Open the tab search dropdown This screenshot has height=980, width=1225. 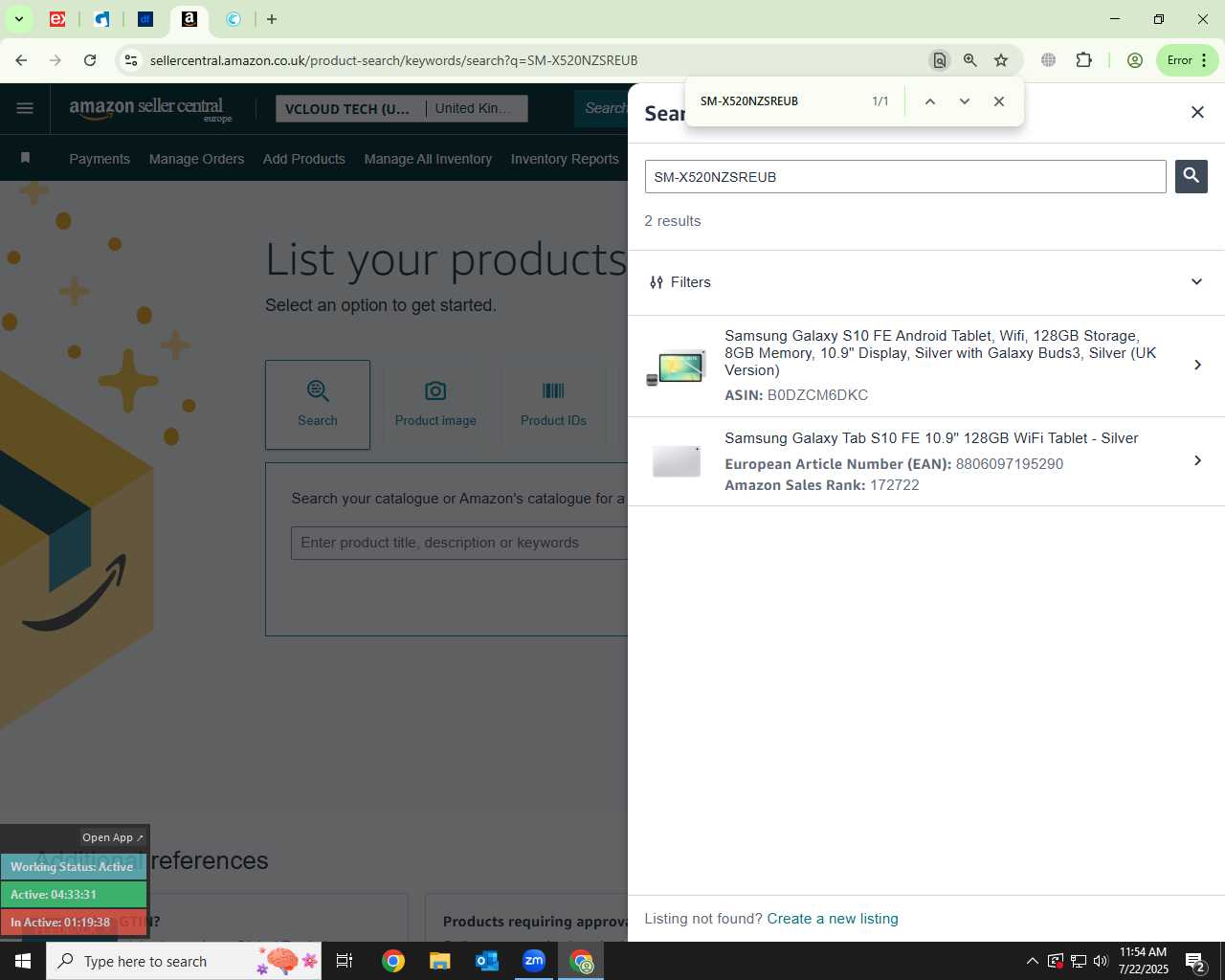pyautogui.click(x=18, y=19)
